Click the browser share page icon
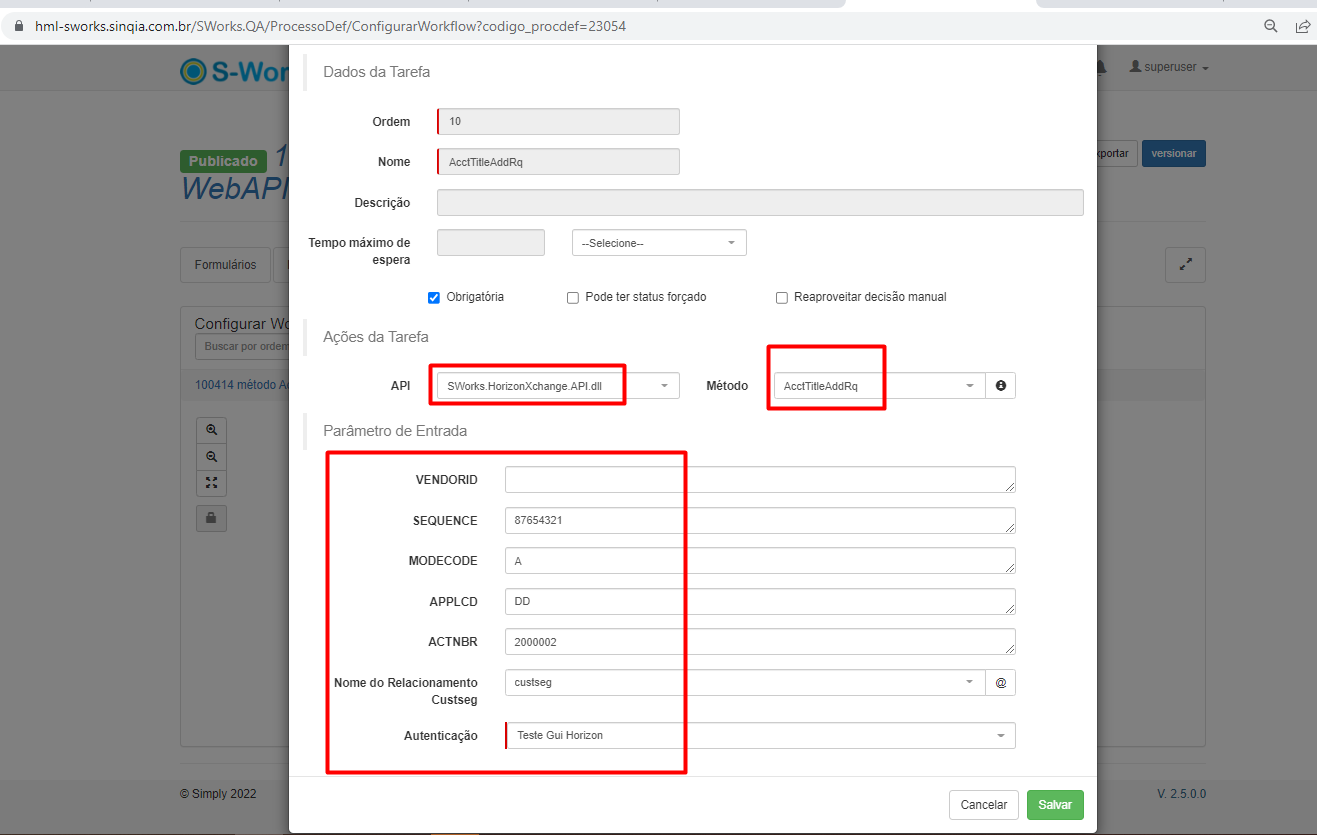The width and height of the screenshot is (1317, 835). pyautogui.click(x=1303, y=26)
